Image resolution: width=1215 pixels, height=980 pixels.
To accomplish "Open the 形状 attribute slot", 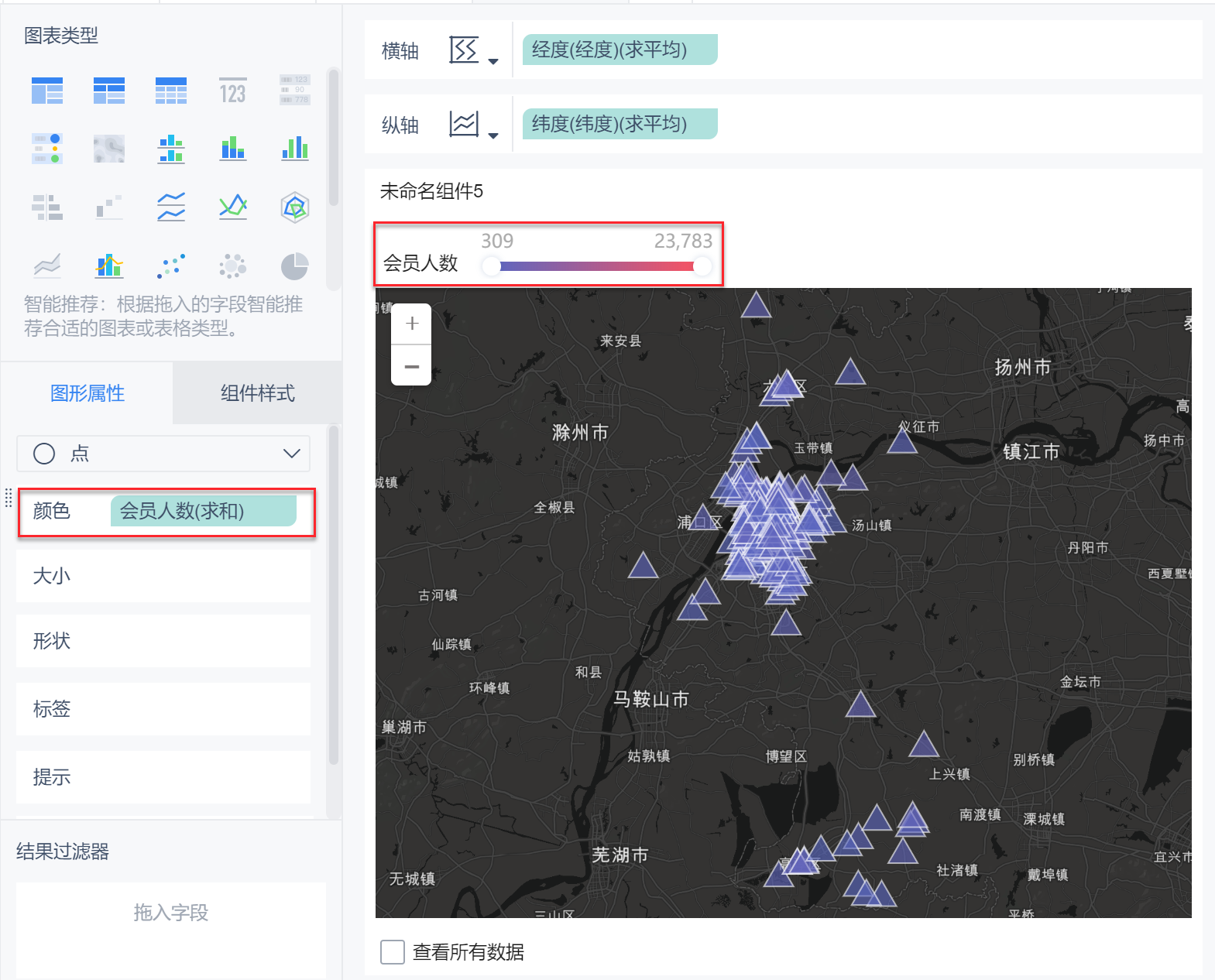I will tap(163, 641).
